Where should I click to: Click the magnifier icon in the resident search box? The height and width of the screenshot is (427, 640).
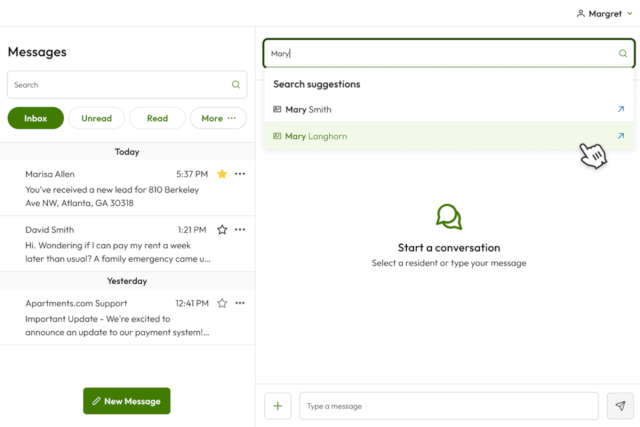tap(622, 53)
